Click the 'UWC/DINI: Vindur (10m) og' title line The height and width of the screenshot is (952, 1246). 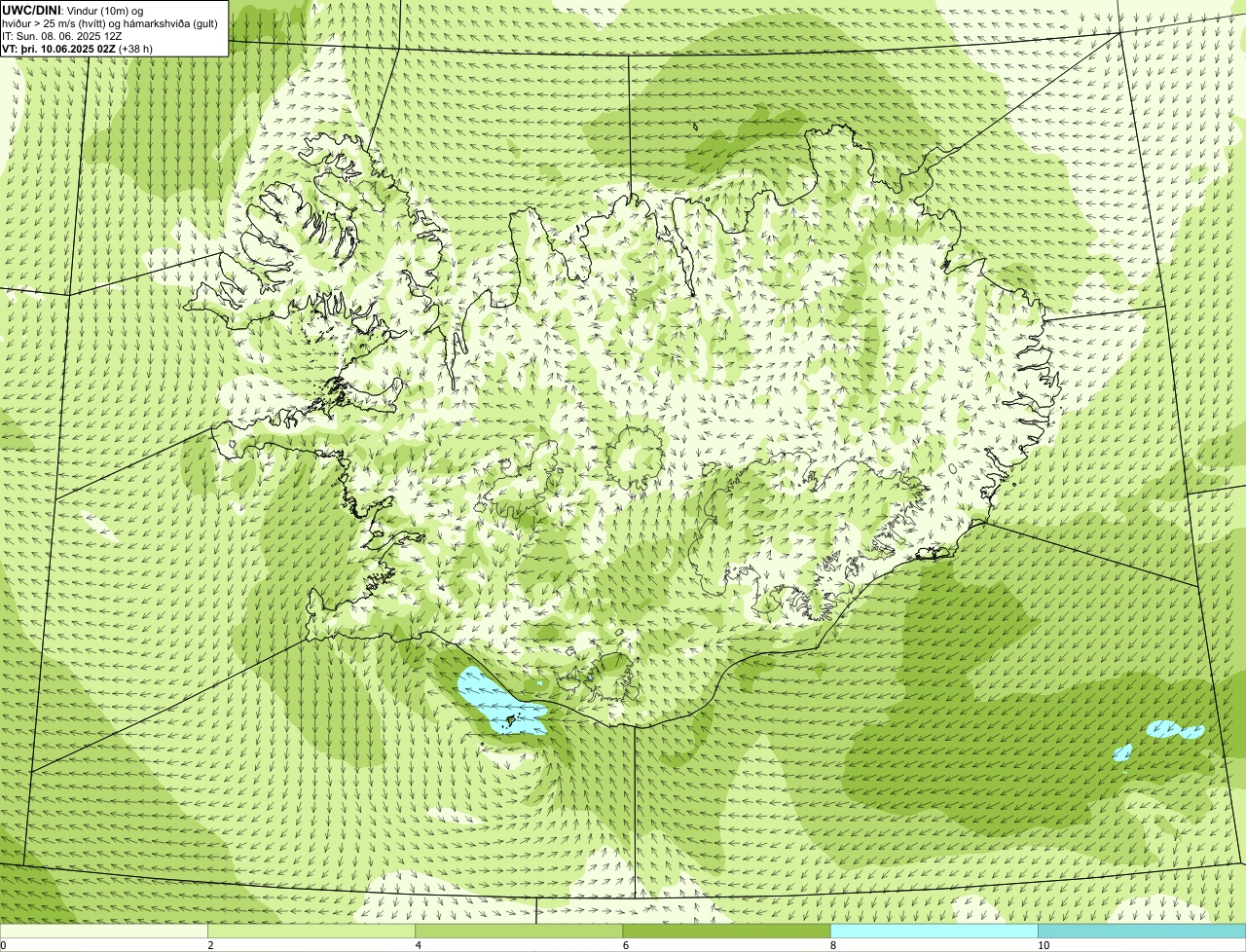pyautogui.click(x=73, y=10)
